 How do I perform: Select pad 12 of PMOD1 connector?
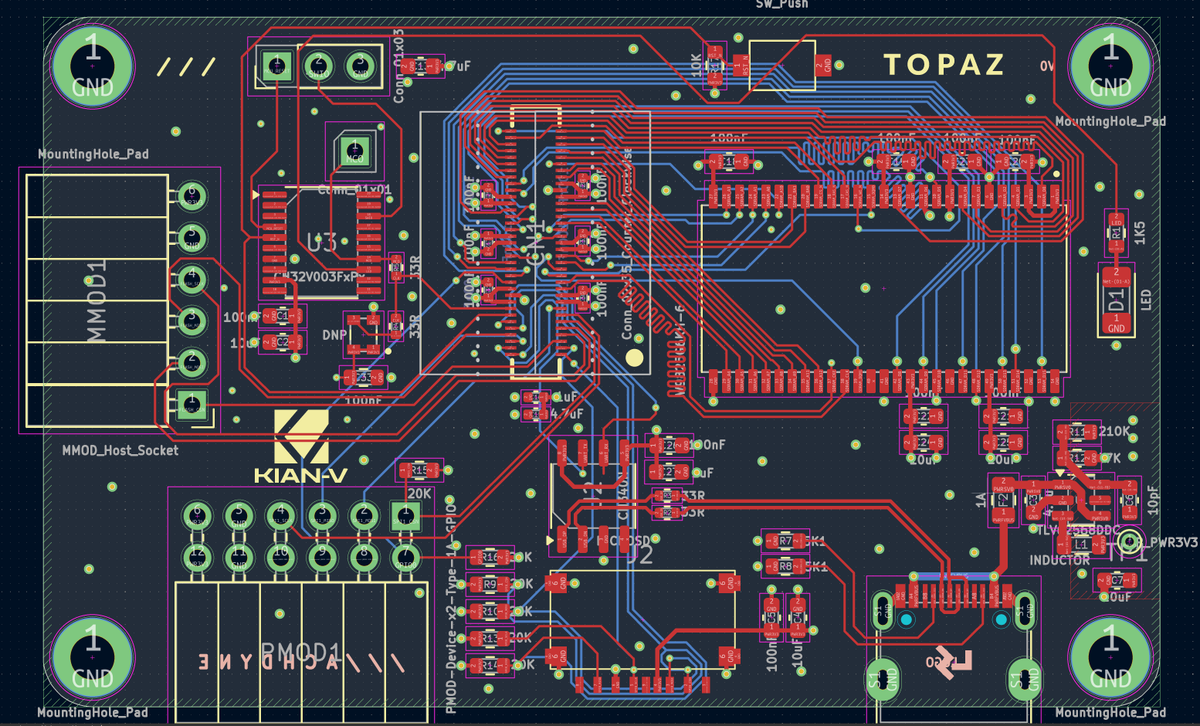click(x=197, y=557)
